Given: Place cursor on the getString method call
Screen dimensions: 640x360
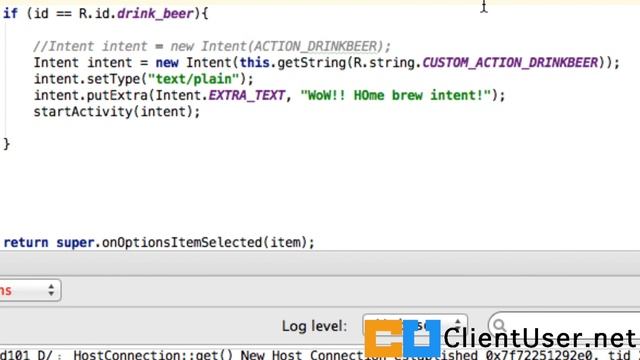Looking at the screenshot, I should (311, 63).
